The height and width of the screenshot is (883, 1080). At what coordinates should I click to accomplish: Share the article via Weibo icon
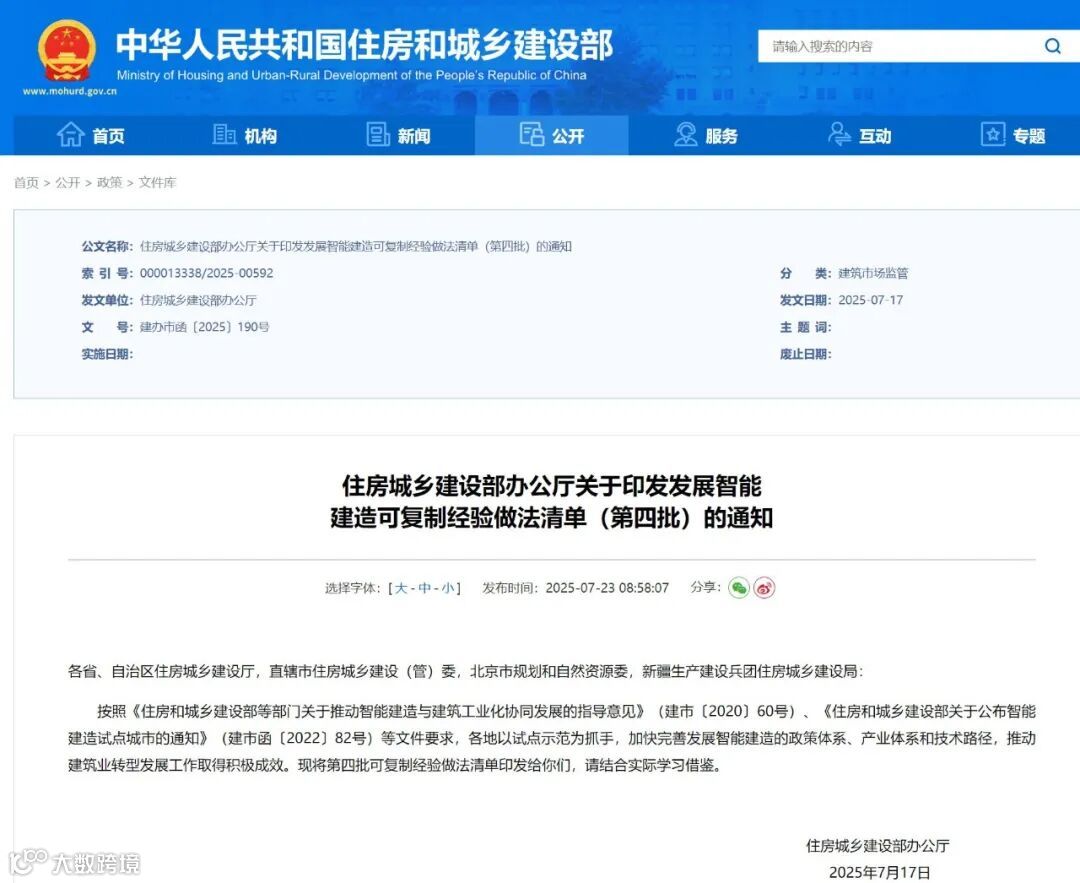765,588
